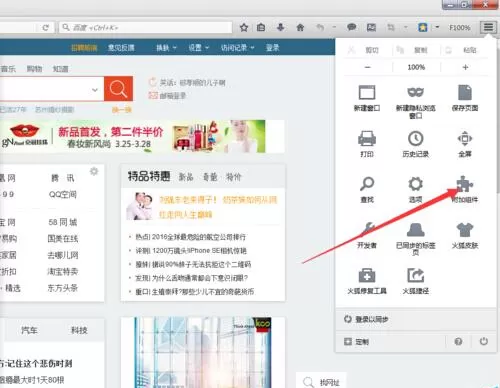This screenshot has height=388, width=500.
Task: Click 换一换 refresh suggestions link
Action: 122,109
